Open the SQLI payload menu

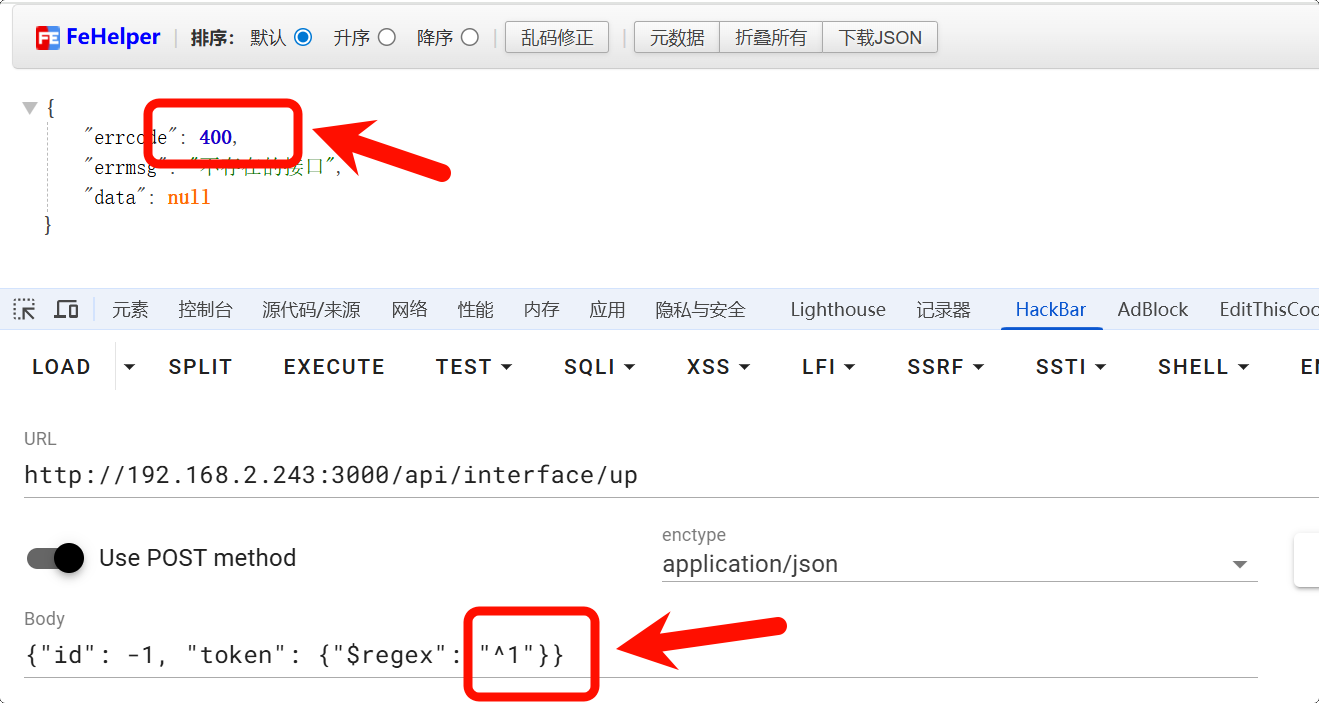(x=599, y=368)
